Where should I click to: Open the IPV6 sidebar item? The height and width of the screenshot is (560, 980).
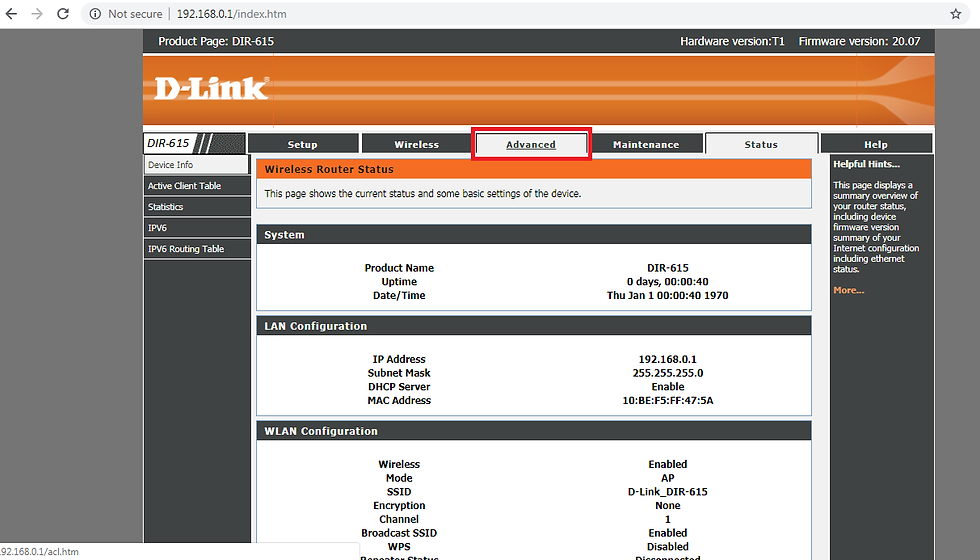click(x=197, y=228)
